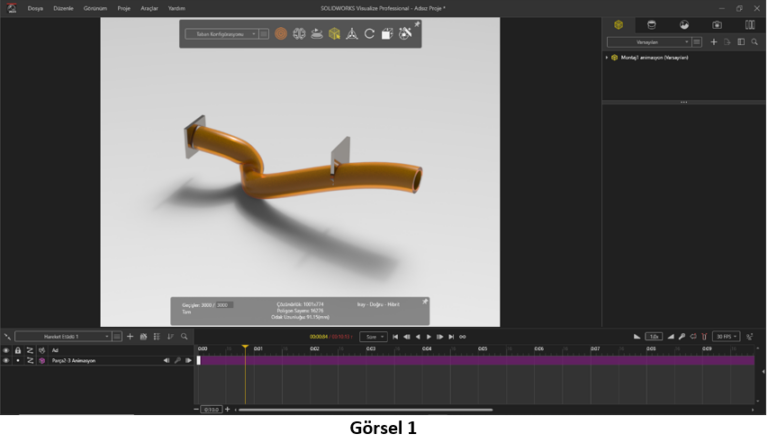Toggle the eye icon on the Ad header row
This screenshot has height=443, width=768.
tap(6, 350)
